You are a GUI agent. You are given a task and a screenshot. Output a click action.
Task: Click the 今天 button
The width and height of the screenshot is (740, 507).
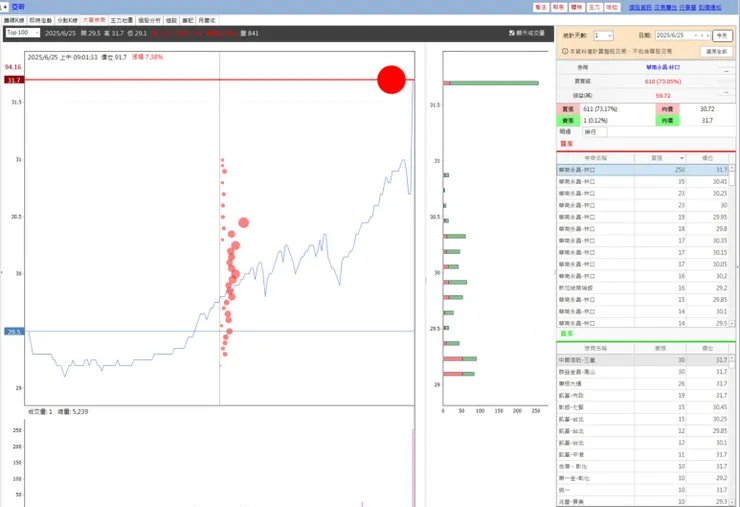(x=722, y=35)
